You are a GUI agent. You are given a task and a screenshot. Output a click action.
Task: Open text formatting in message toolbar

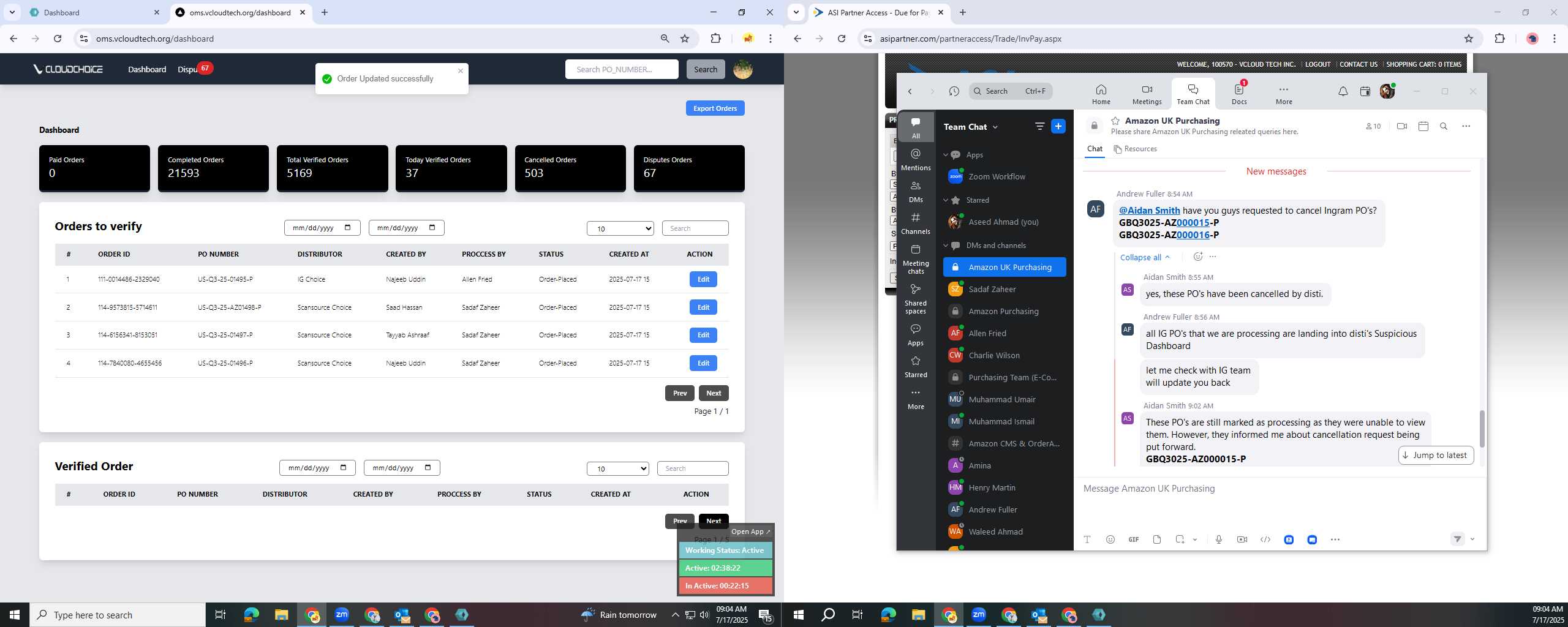1087,539
